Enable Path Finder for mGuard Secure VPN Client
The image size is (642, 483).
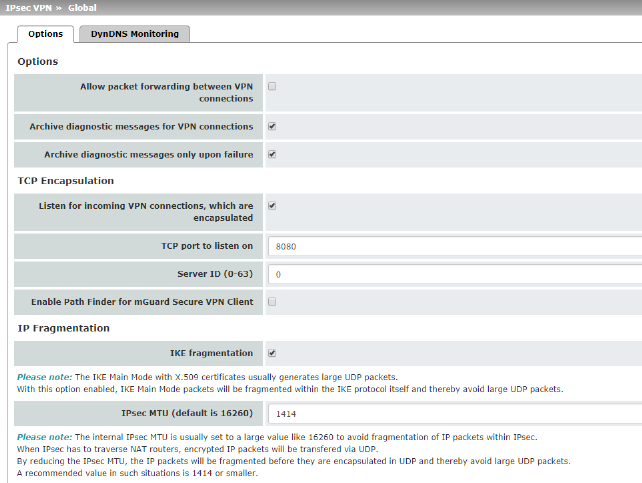point(272,302)
